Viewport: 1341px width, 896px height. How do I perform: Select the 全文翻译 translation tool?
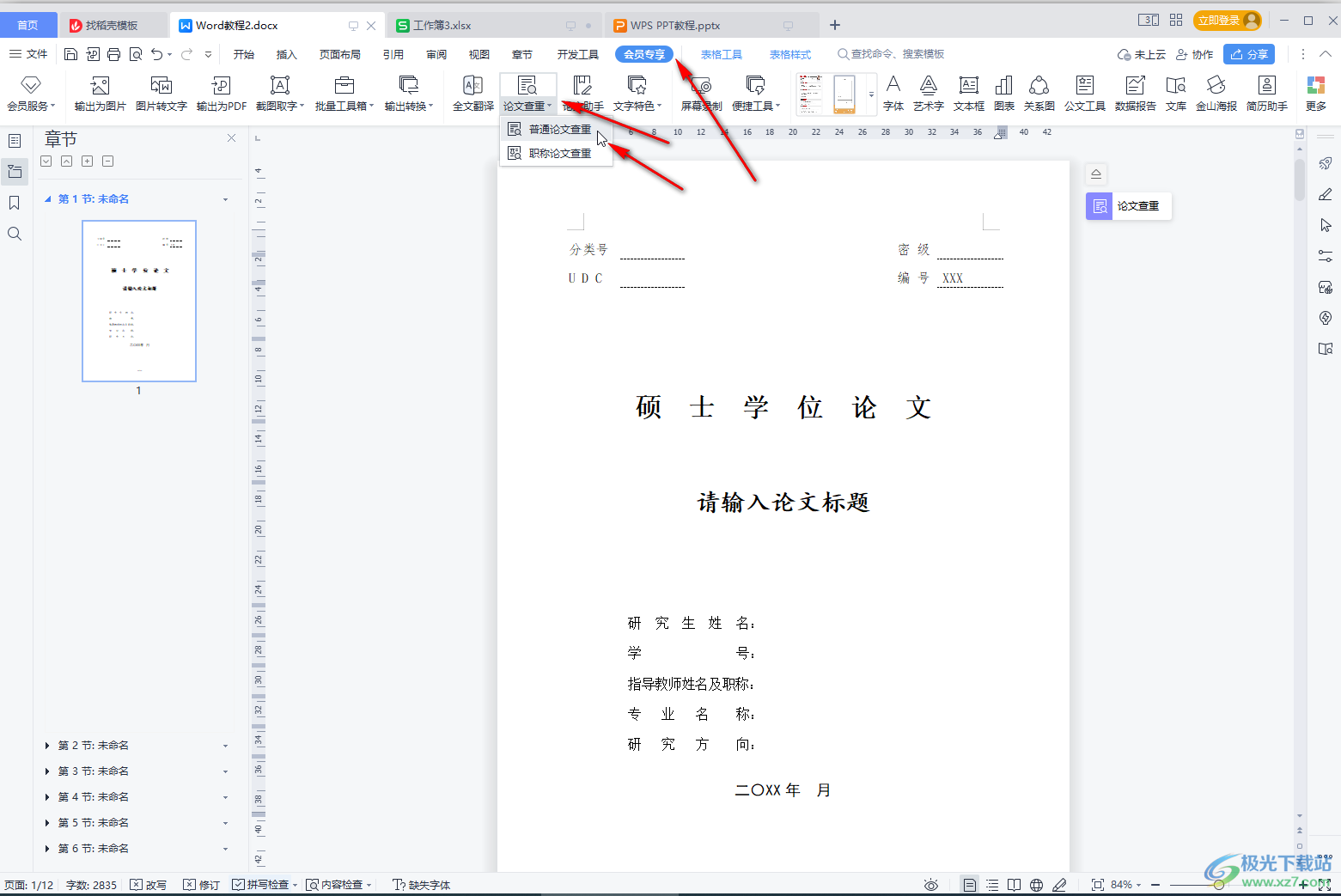[473, 94]
